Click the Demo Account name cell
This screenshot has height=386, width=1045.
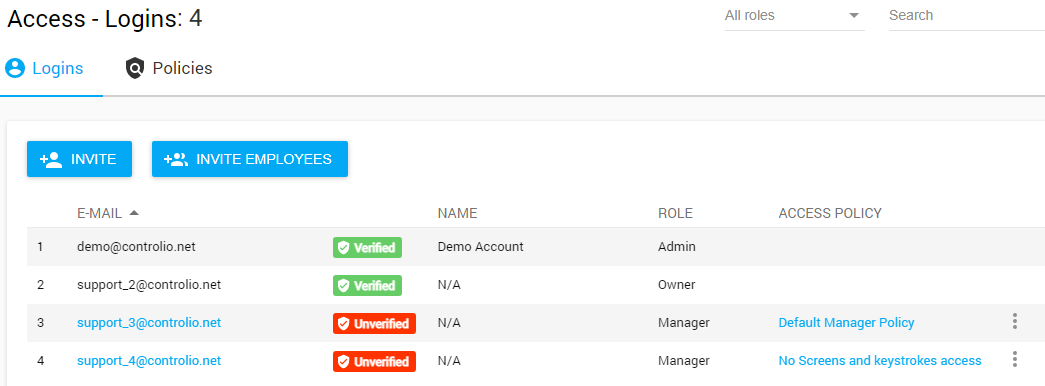pyautogui.click(x=481, y=247)
